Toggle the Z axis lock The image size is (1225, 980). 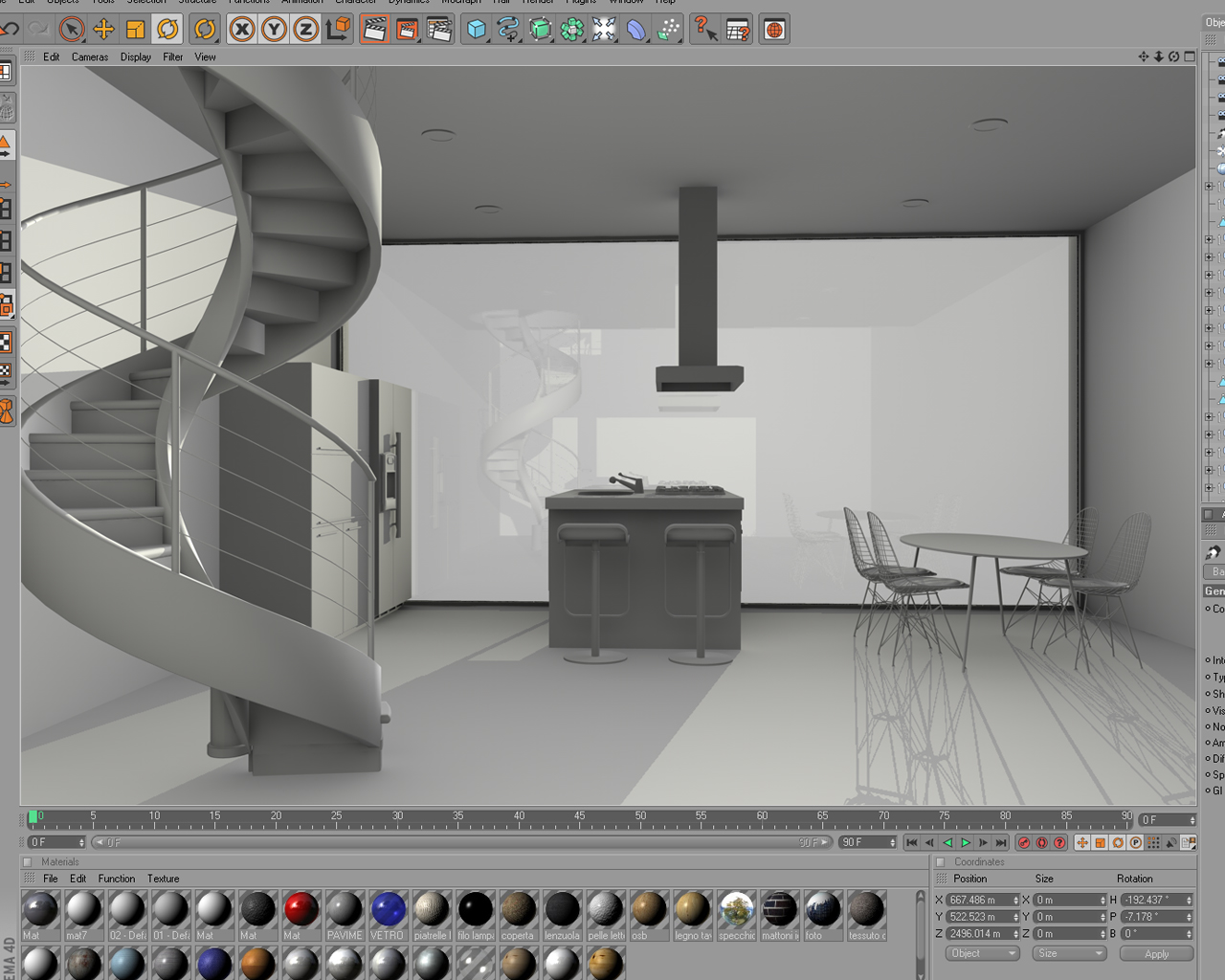305,30
